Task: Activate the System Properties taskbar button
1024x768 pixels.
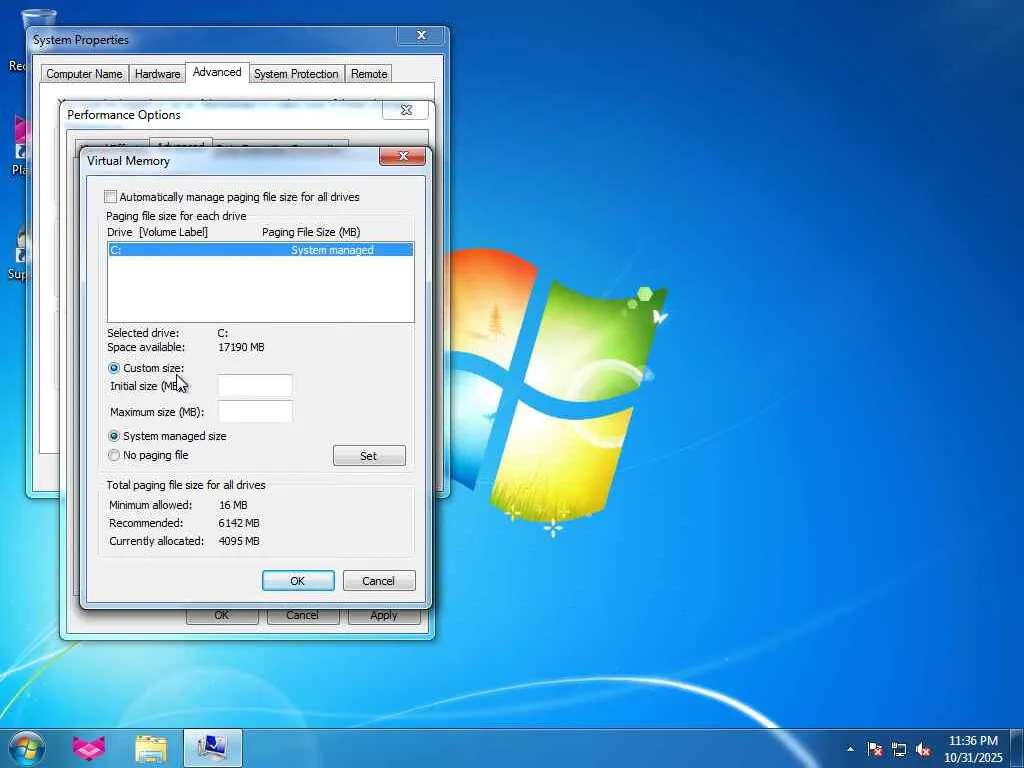Action: pos(212,748)
